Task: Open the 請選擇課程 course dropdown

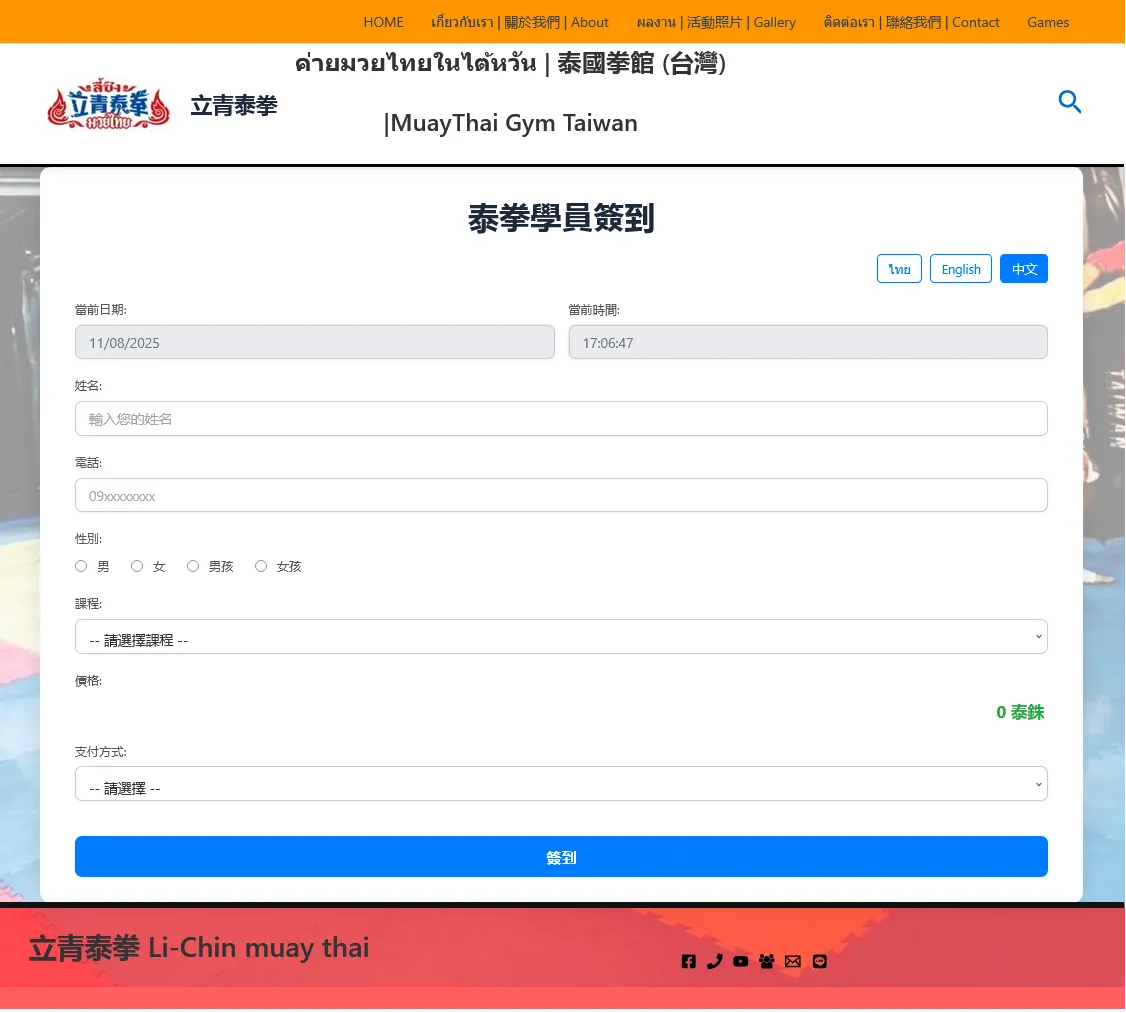Action: pos(561,637)
